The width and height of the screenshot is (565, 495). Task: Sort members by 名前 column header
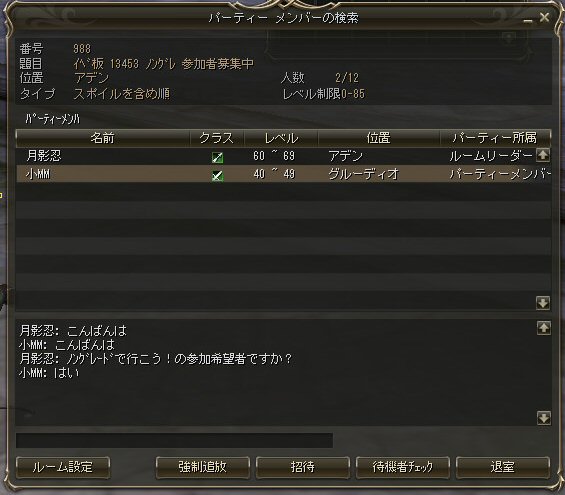click(103, 138)
